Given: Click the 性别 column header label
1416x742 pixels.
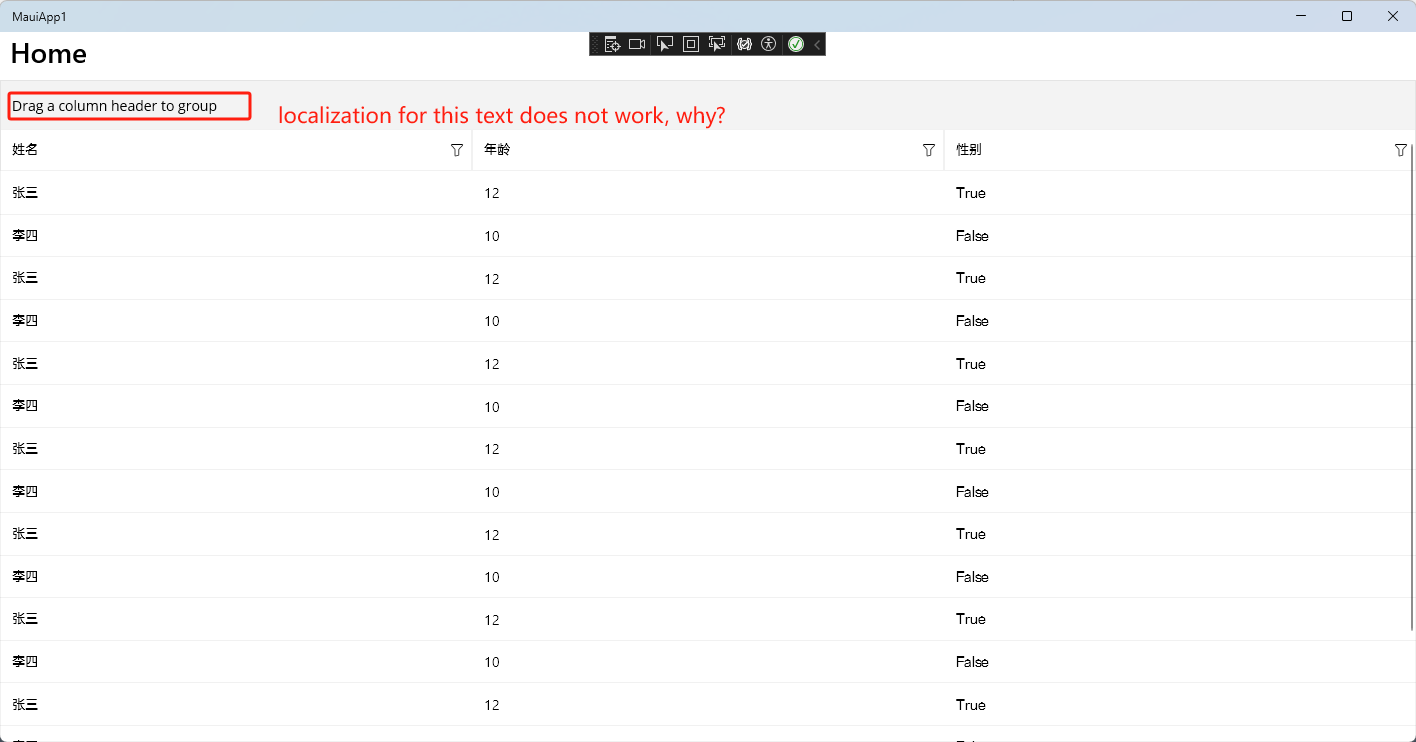Looking at the screenshot, I should click(x=969, y=150).
